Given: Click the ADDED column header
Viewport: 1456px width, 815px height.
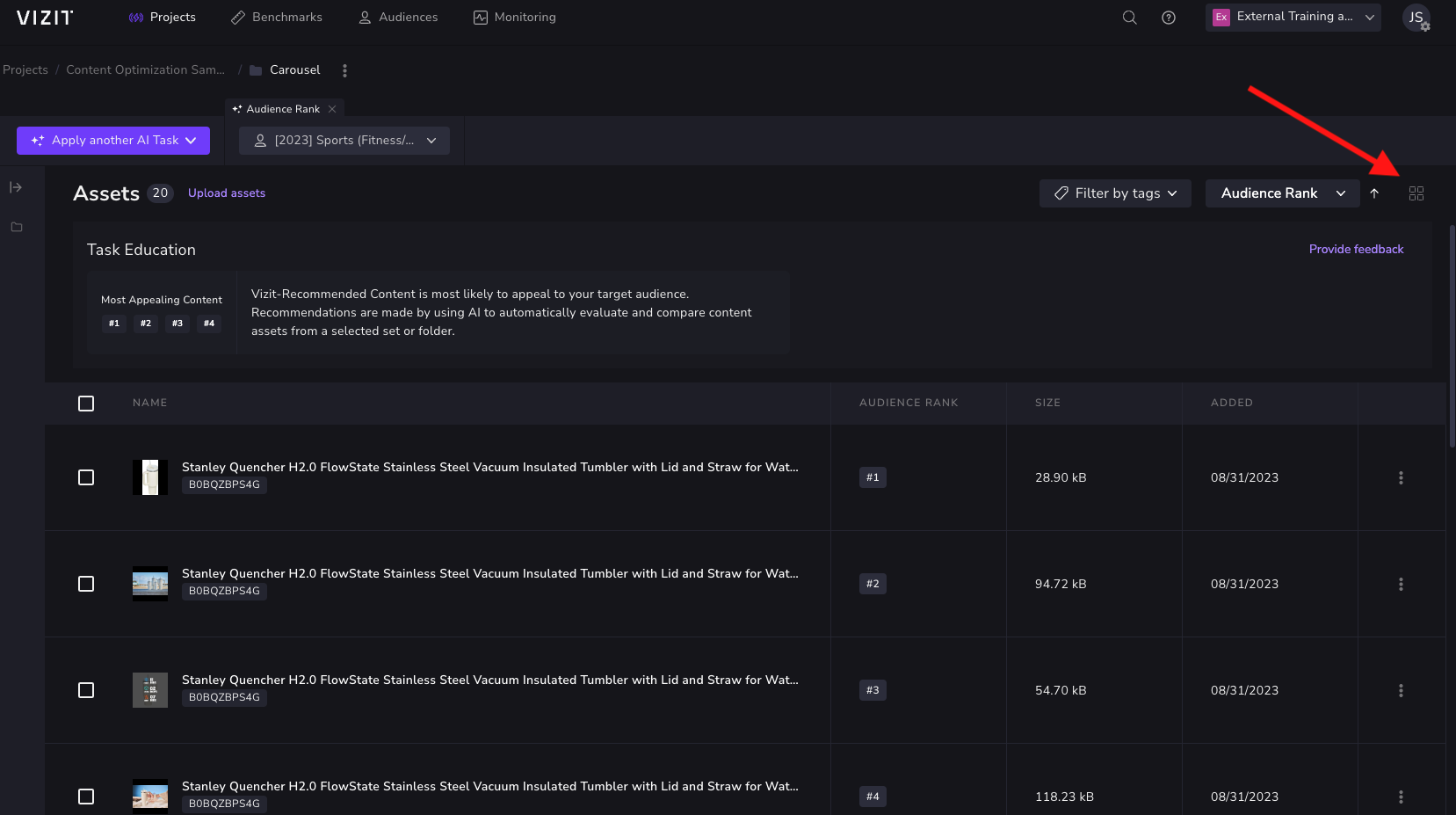Looking at the screenshot, I should (x=1232, y=403).
